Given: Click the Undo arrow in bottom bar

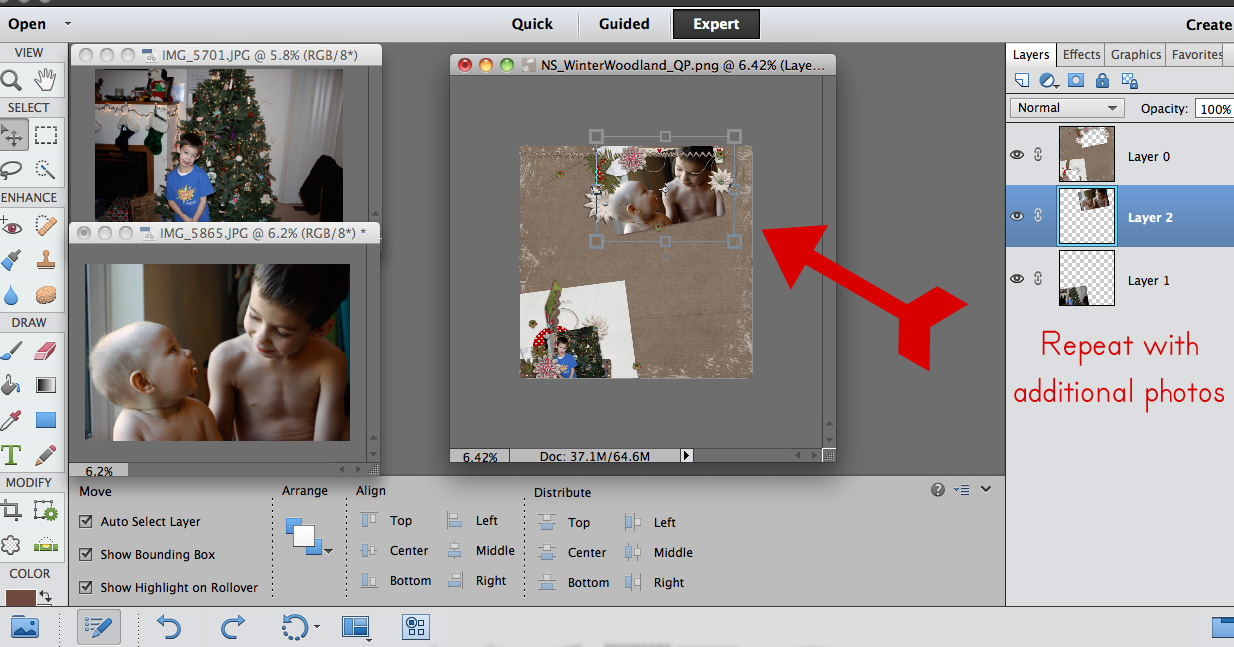Looking at the screenshot, I should pos(169,627).
